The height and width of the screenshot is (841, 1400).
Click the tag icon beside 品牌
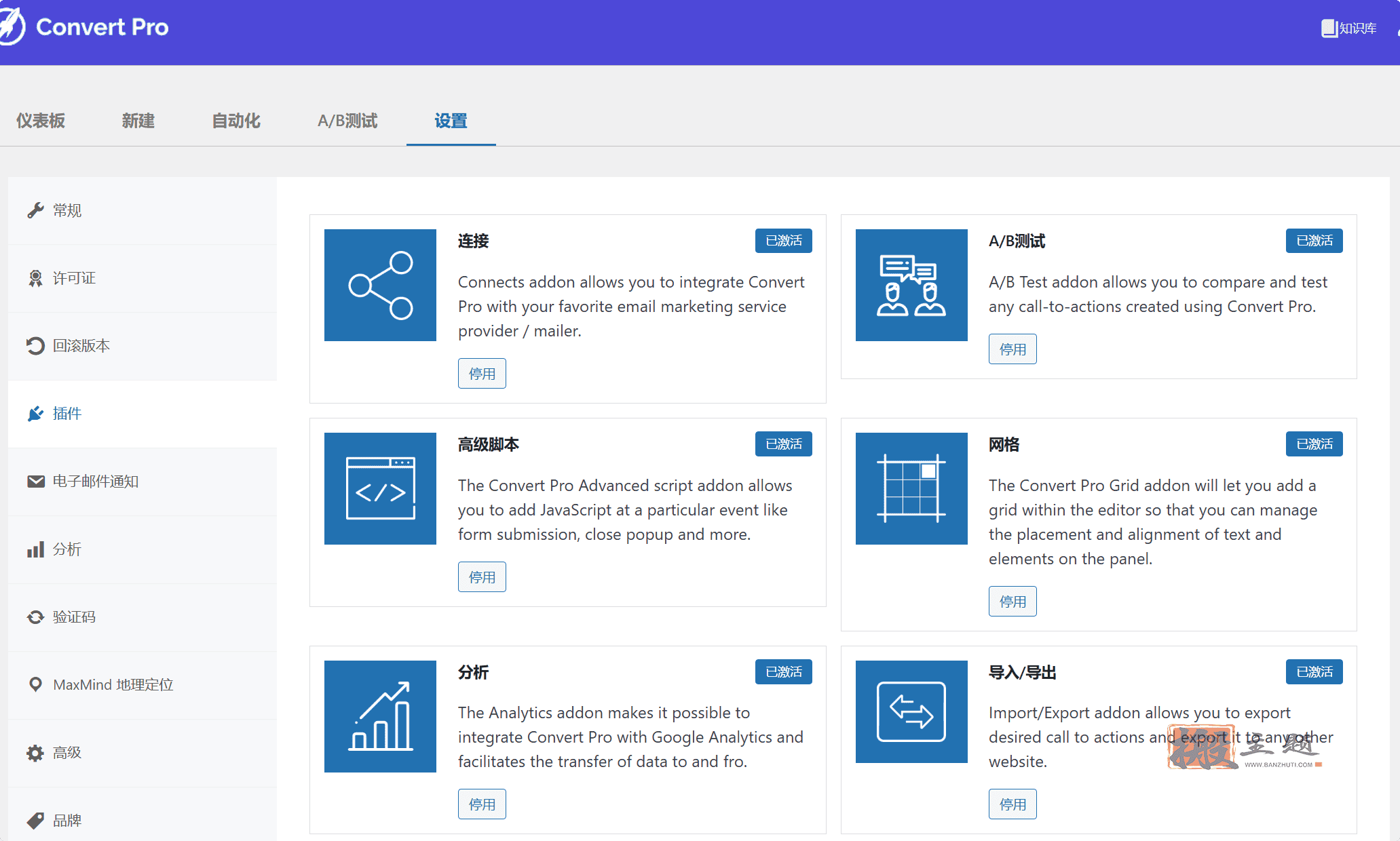click(35, 821)
